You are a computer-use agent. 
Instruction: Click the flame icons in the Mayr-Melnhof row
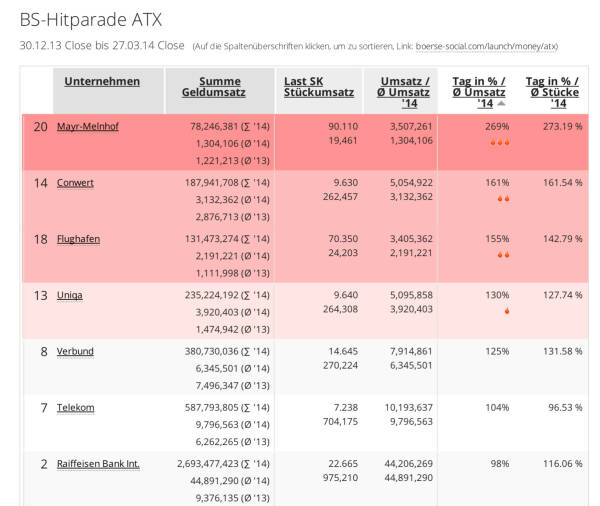pyautogui.click(x=498, y=142)
